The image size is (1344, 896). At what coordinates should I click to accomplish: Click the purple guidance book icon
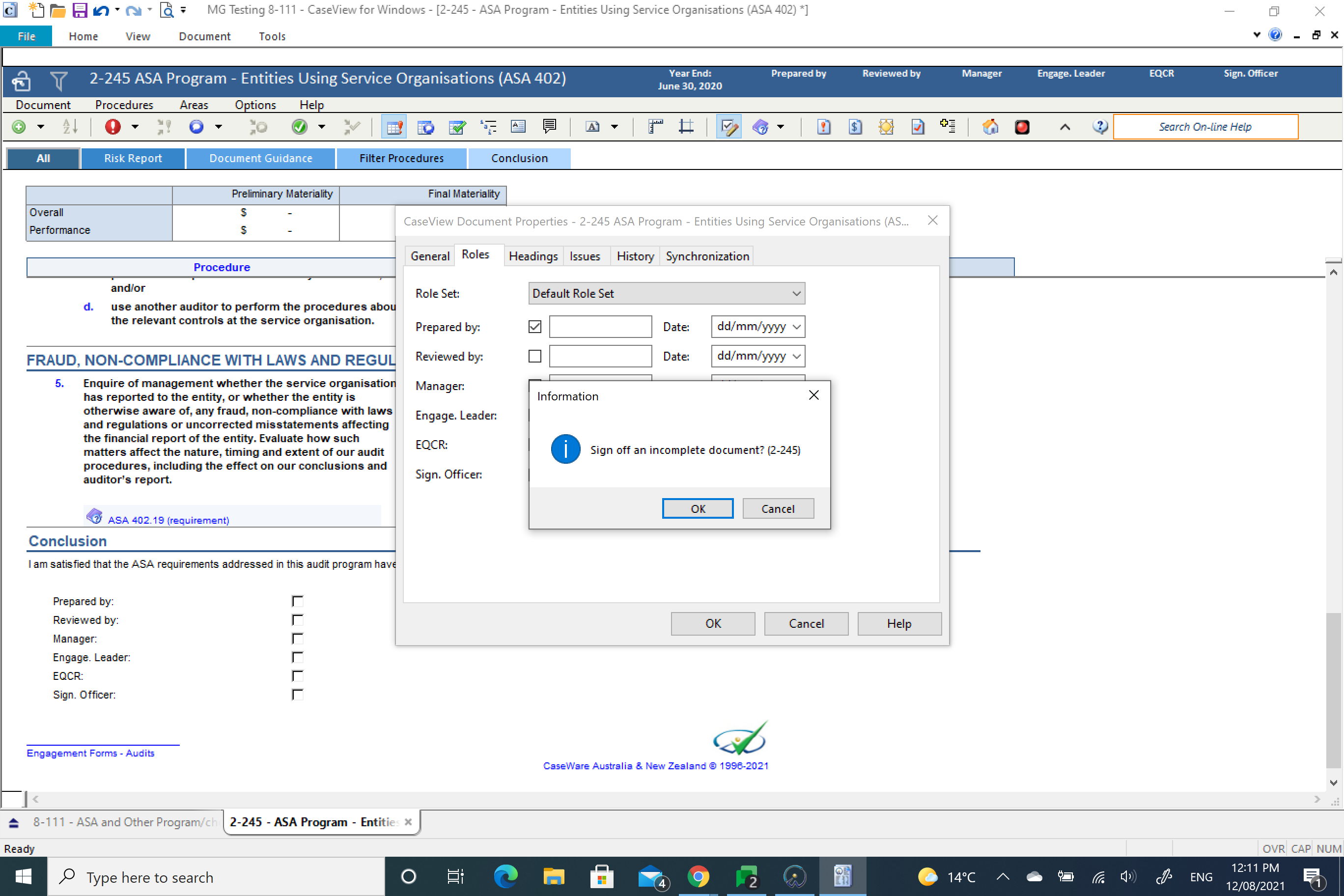pos(760,127)
